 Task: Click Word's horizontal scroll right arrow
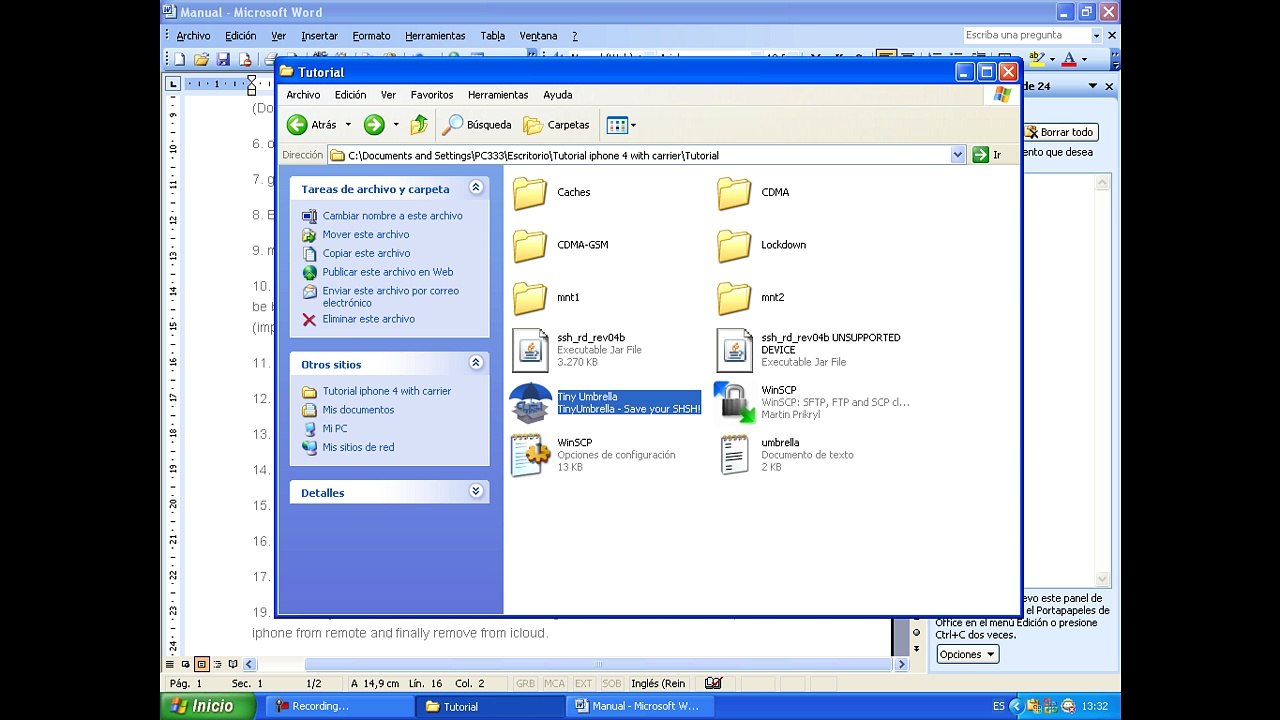pyautogui.click(x=901, y=664)
